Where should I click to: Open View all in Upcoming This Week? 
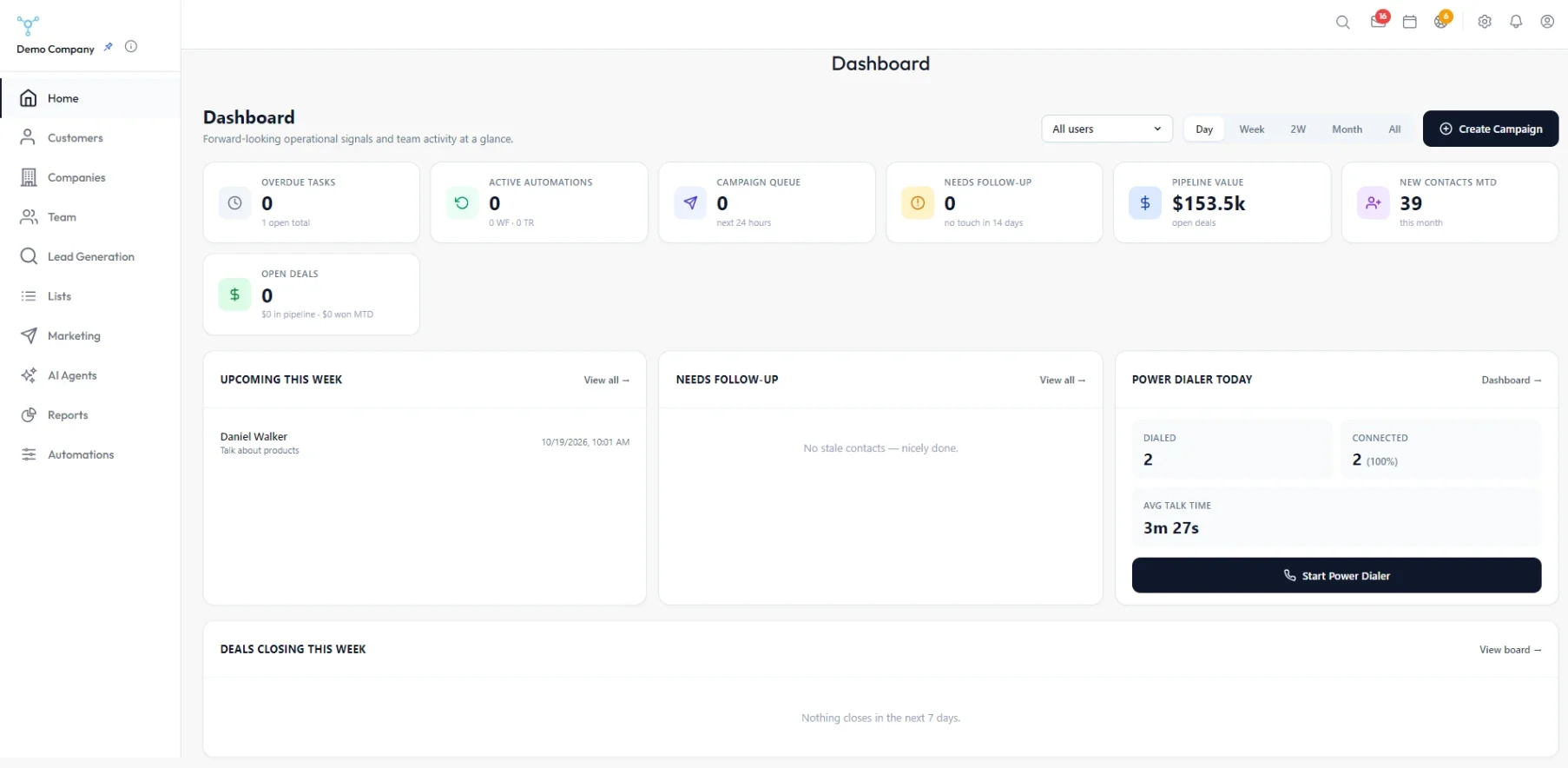tap(606, 381)
